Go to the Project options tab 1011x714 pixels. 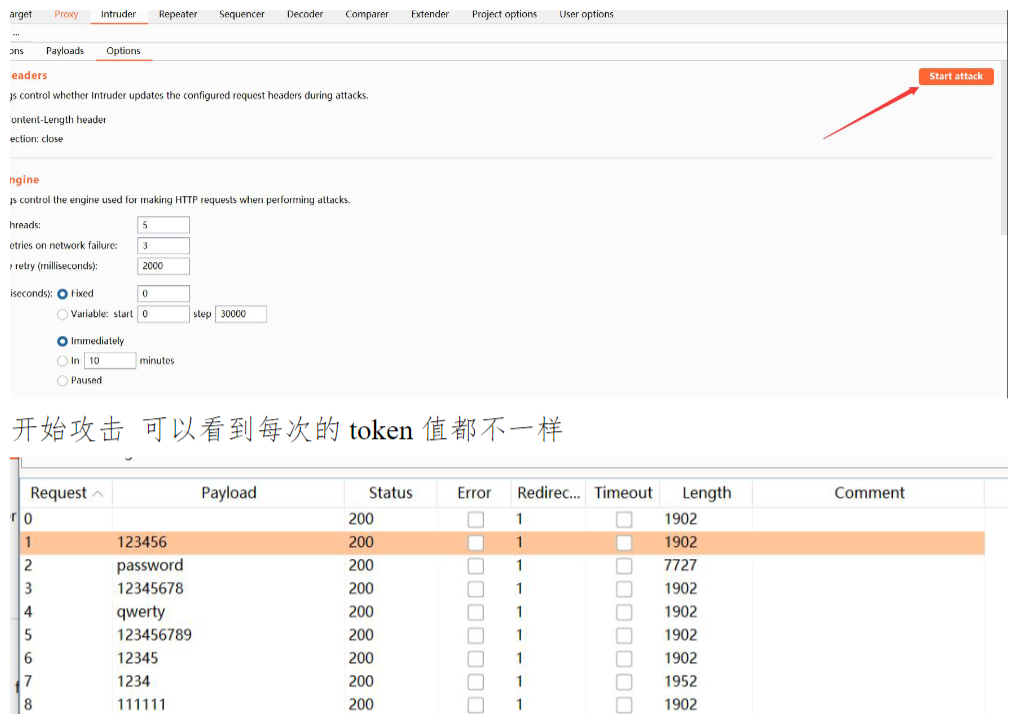504,14
